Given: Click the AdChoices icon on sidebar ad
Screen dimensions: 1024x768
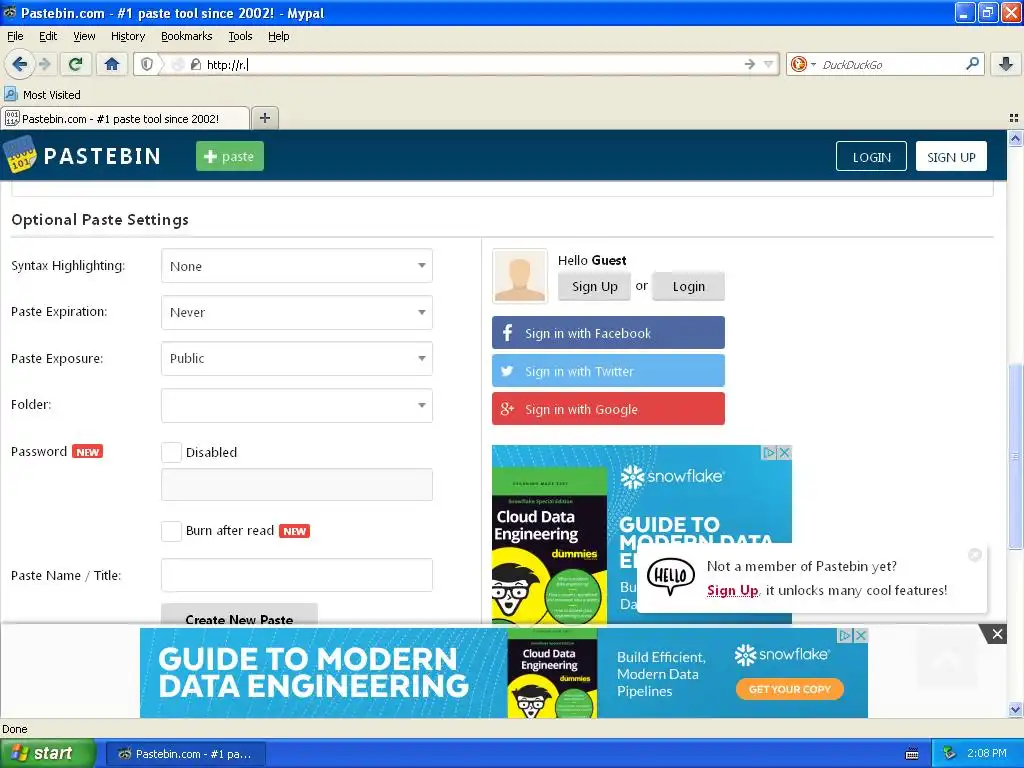Looking at the screenshot, I should click(x=770, y=452).
